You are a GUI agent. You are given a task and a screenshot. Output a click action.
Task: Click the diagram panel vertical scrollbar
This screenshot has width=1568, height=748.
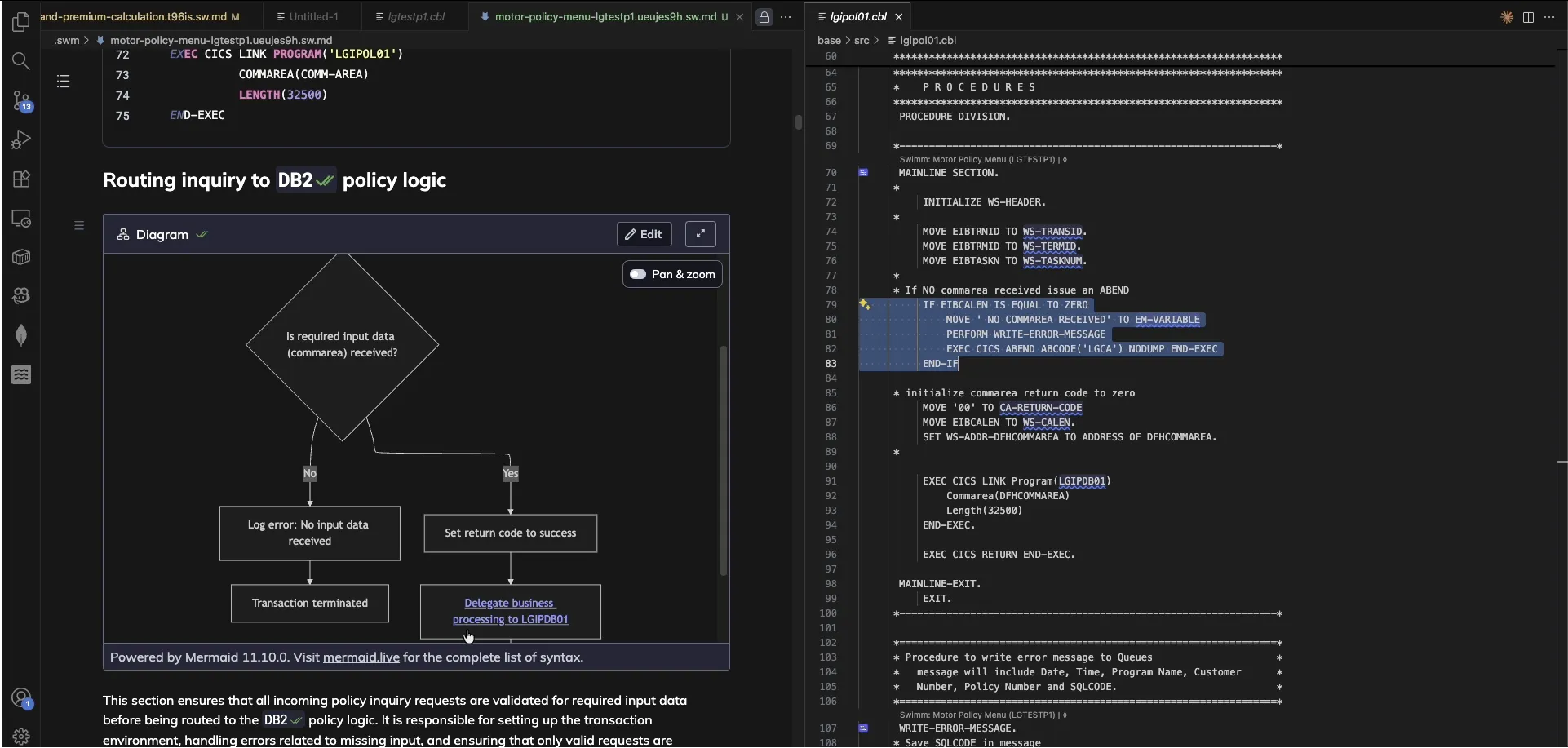coord(723,461)
